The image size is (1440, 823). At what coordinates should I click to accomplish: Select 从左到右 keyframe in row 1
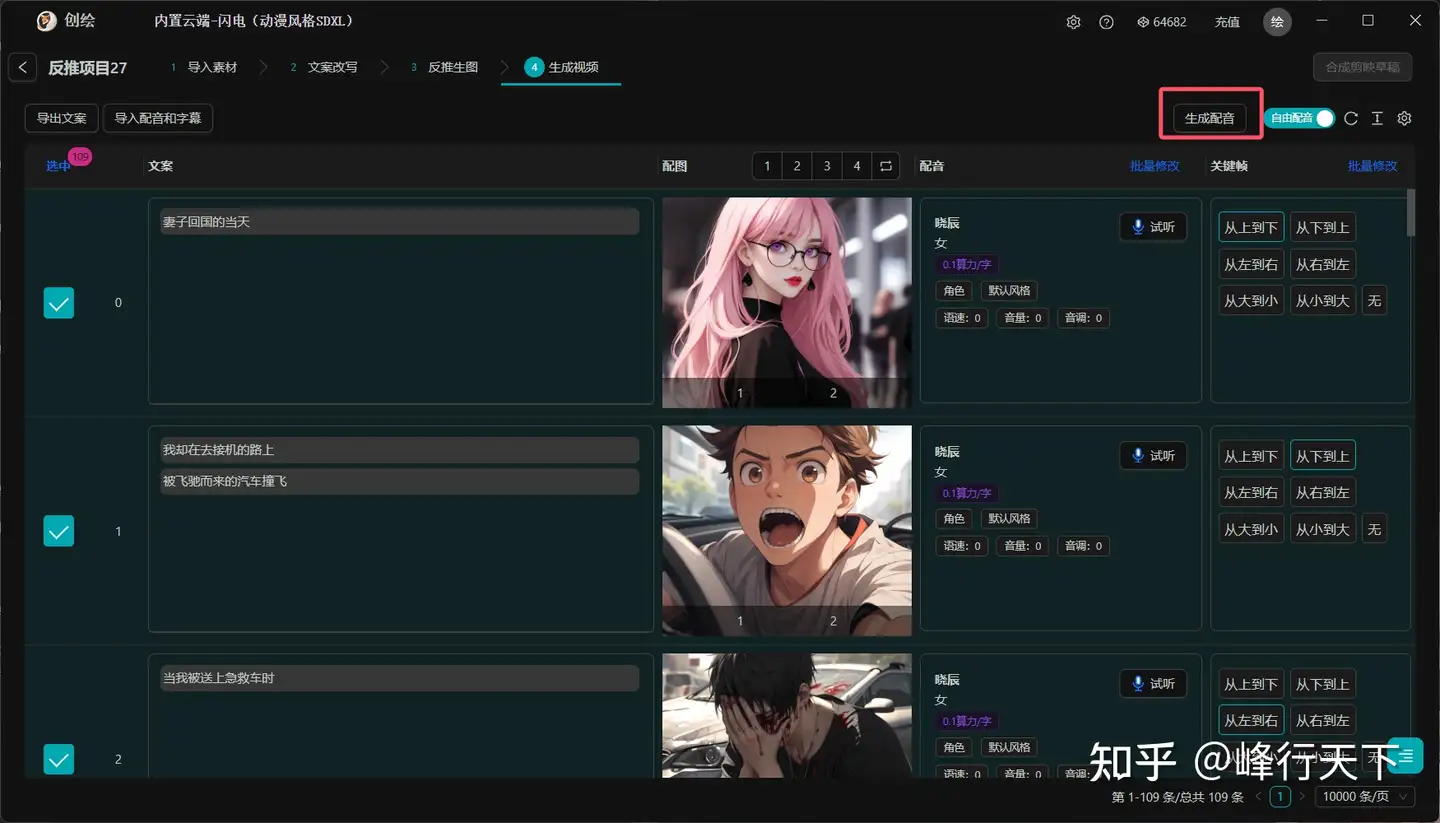[1251, 492]
